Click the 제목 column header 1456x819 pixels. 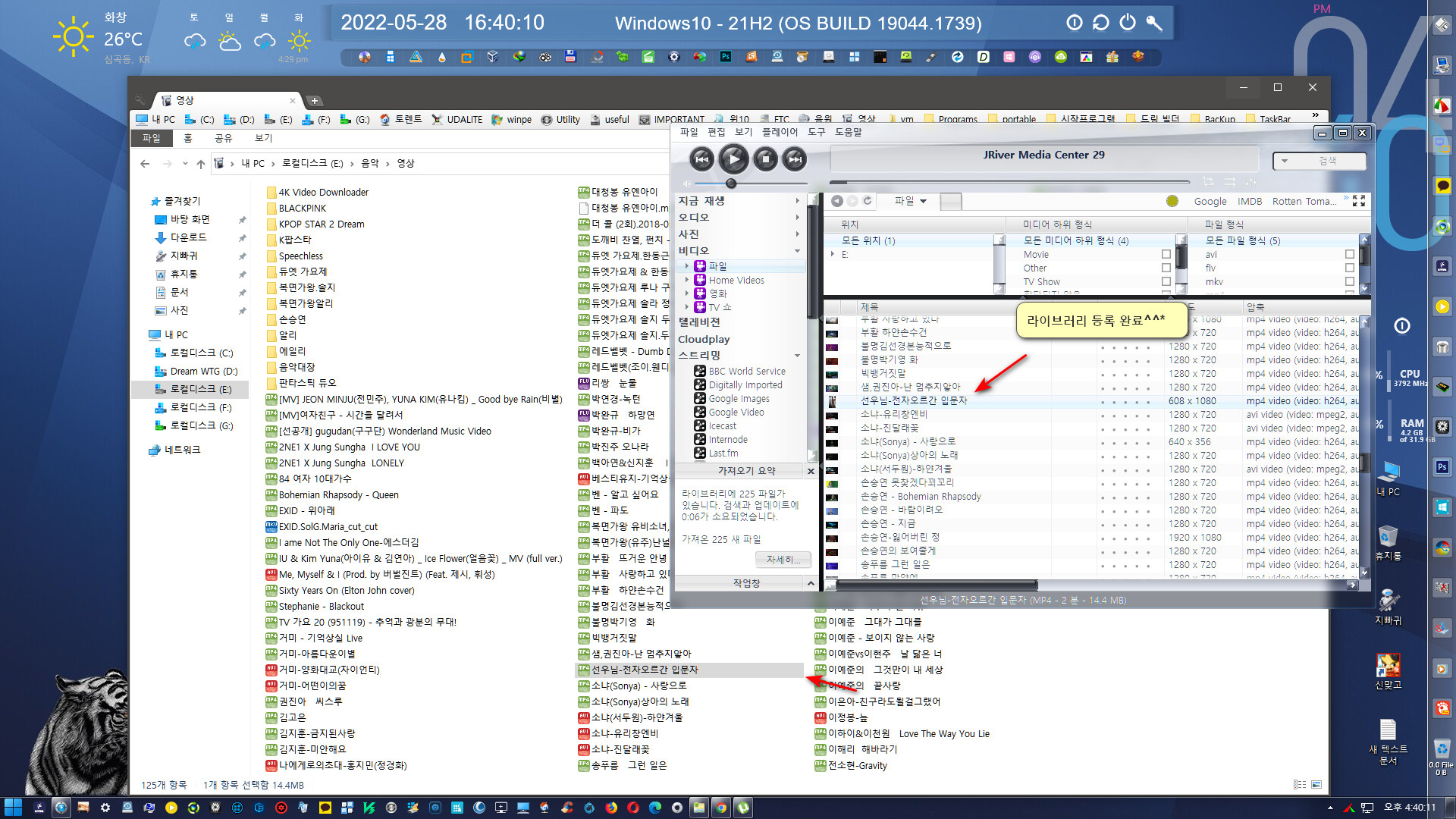(869, 307)
